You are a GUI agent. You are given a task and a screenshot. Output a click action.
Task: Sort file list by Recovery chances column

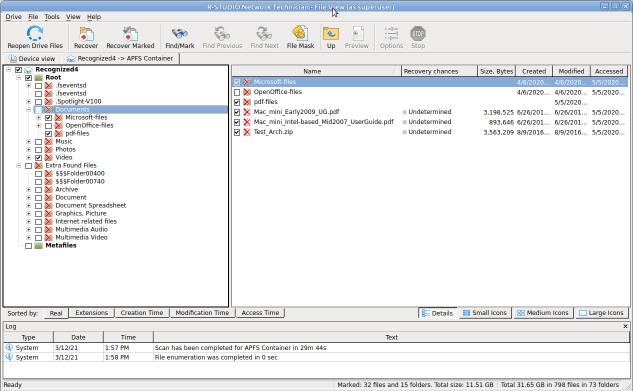coord(439,71)
